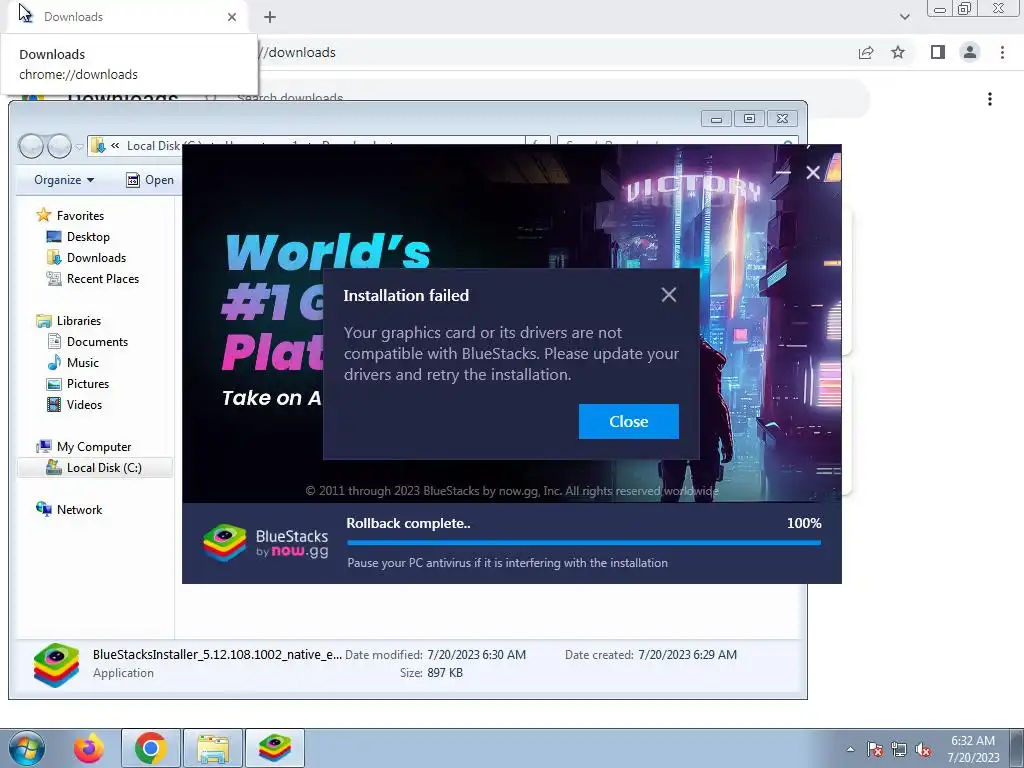Screen dimensions: 1024x768
Task: Open the Videos library
Action: tap(84, 404)
